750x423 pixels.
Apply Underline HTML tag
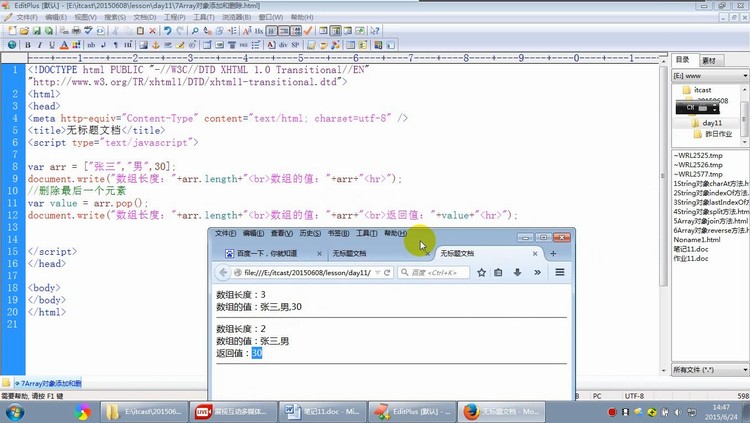pos(52,45)
